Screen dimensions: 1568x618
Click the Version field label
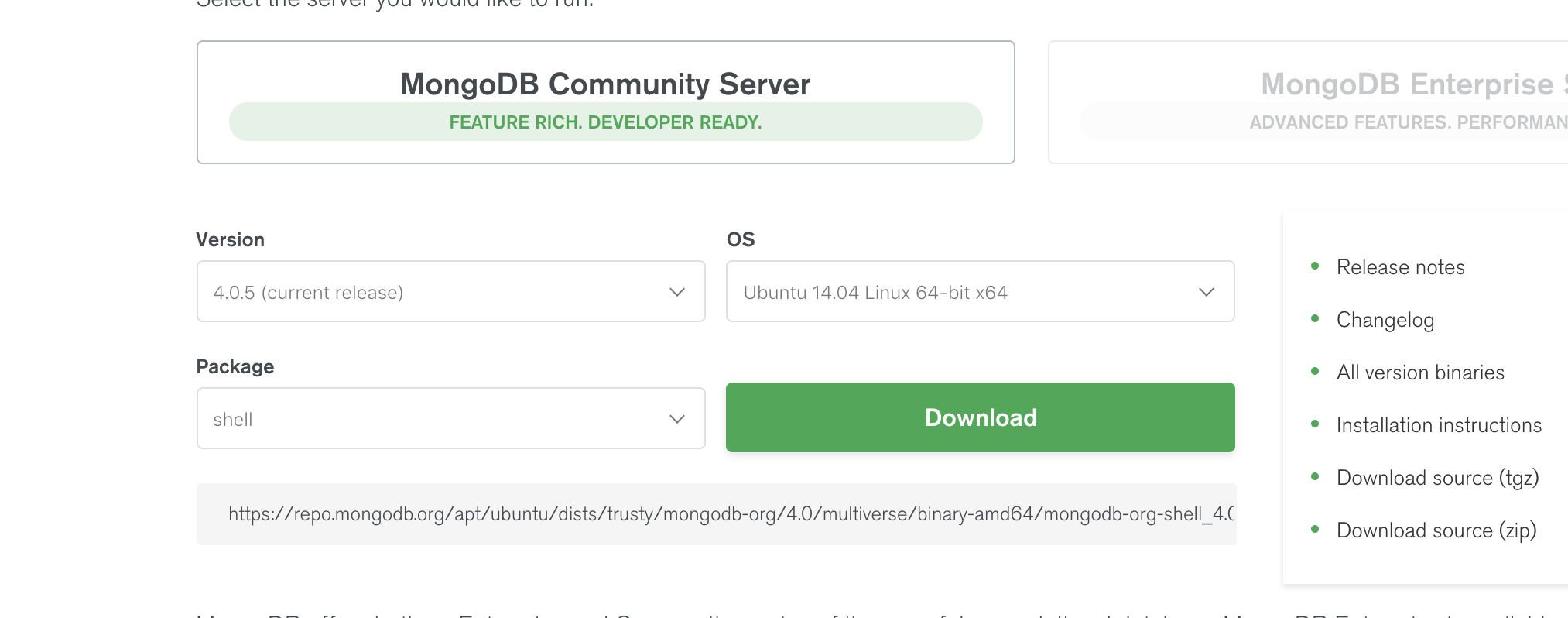click(x=230, y=239)
